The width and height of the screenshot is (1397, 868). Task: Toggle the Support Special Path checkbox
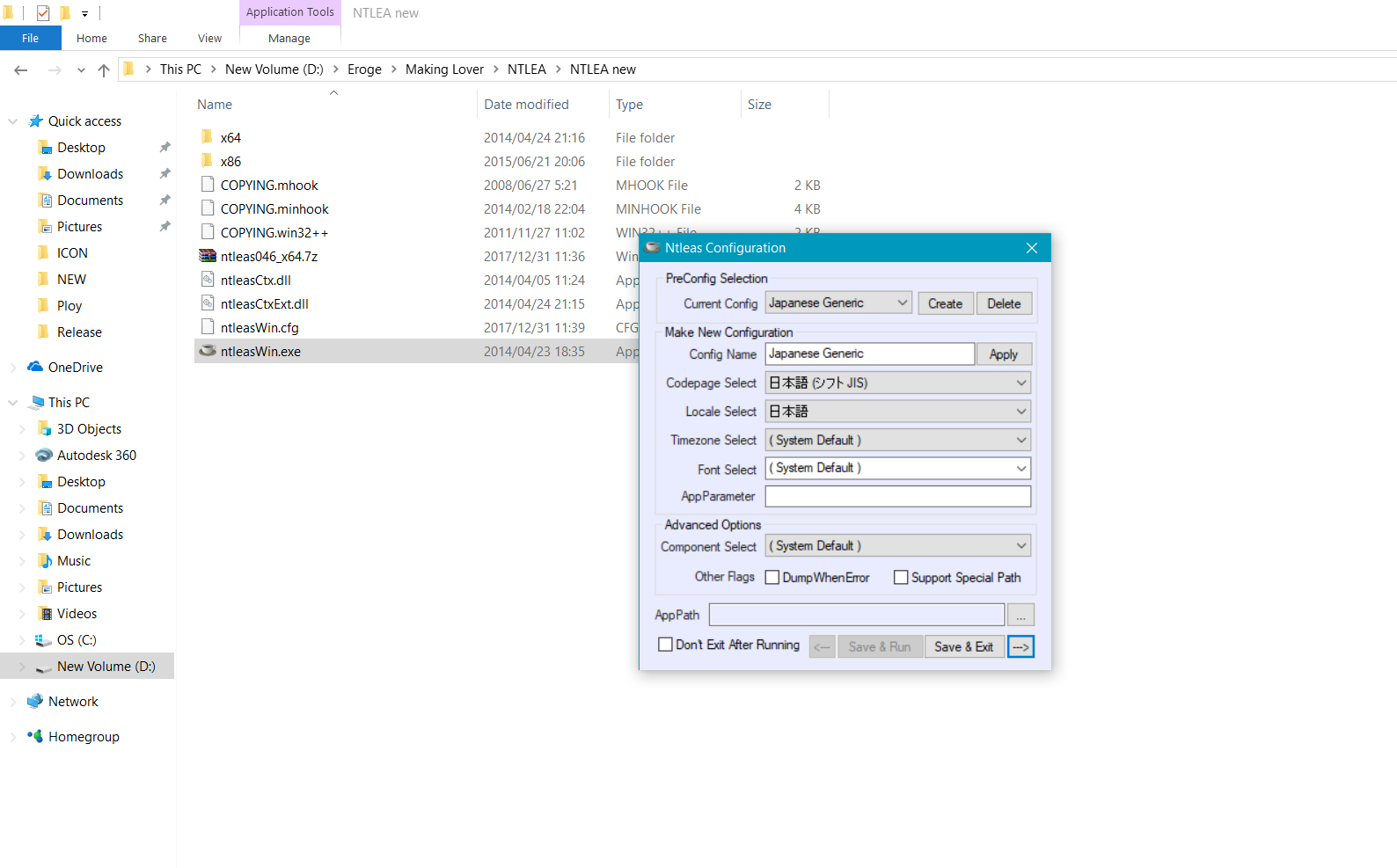tap(901, 577)
